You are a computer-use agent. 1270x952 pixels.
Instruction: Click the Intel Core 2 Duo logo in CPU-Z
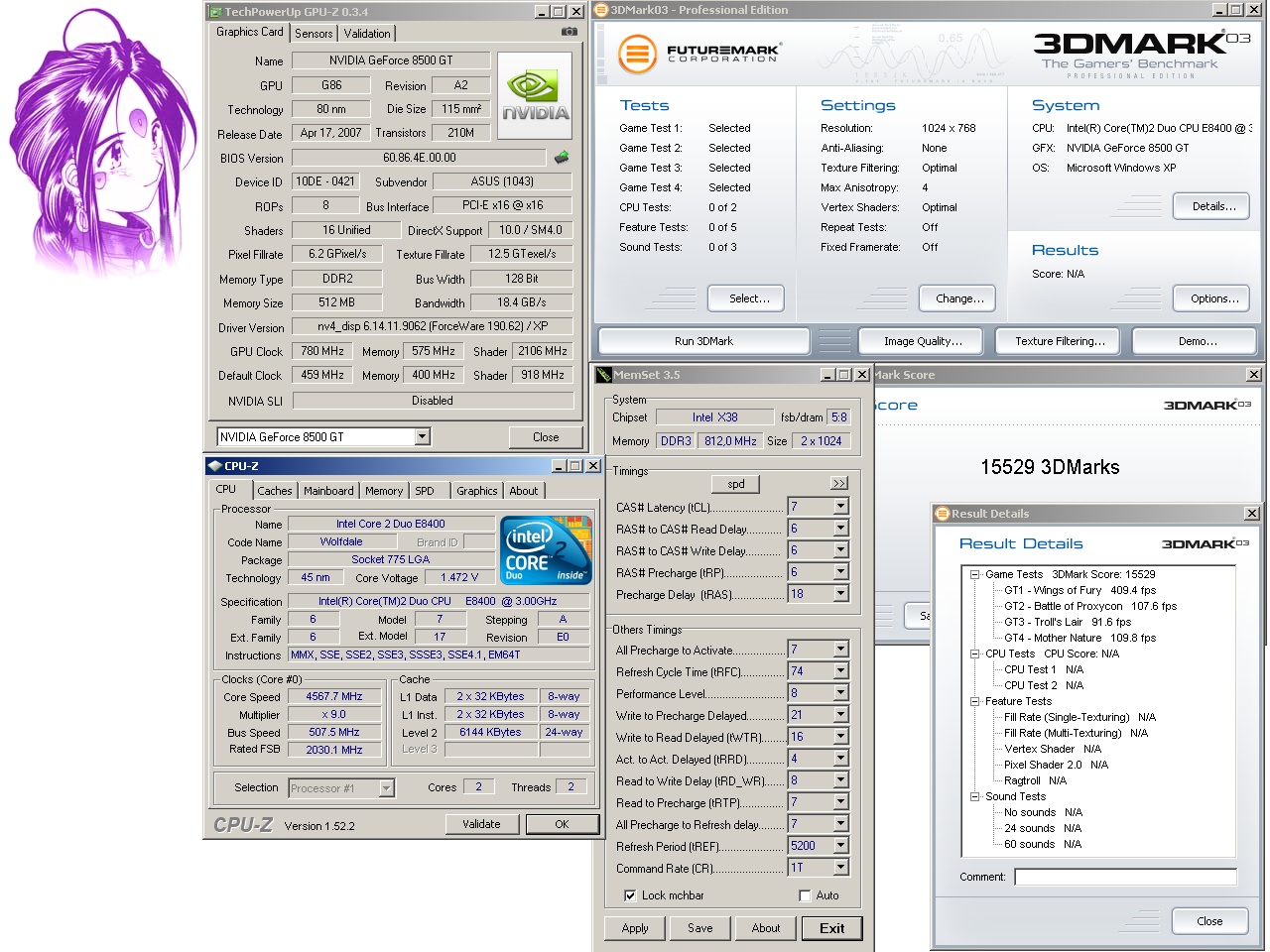[x=546, y=548]
